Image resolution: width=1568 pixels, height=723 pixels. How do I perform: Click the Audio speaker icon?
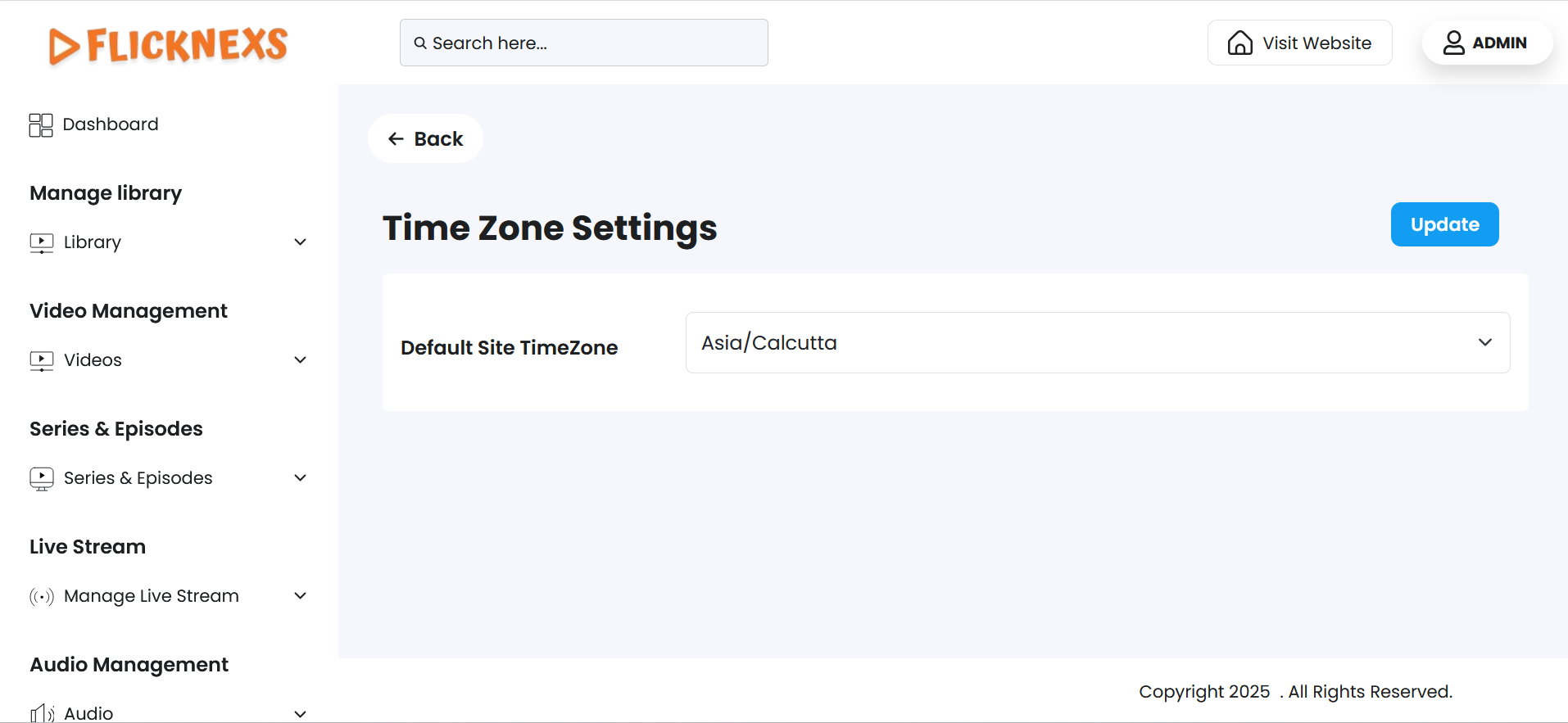click(42, 713)
